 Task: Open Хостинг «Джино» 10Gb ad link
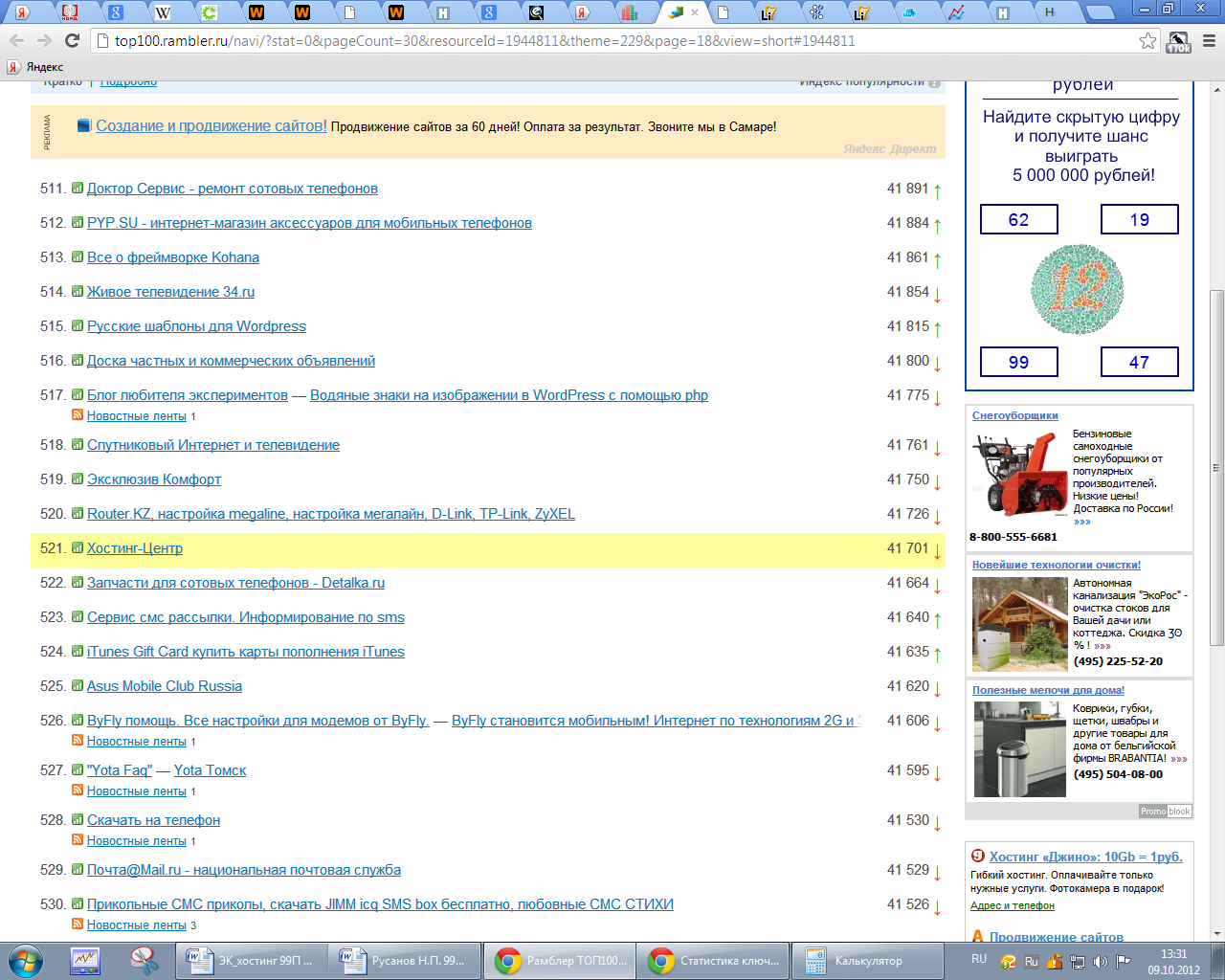point(1086,857)
